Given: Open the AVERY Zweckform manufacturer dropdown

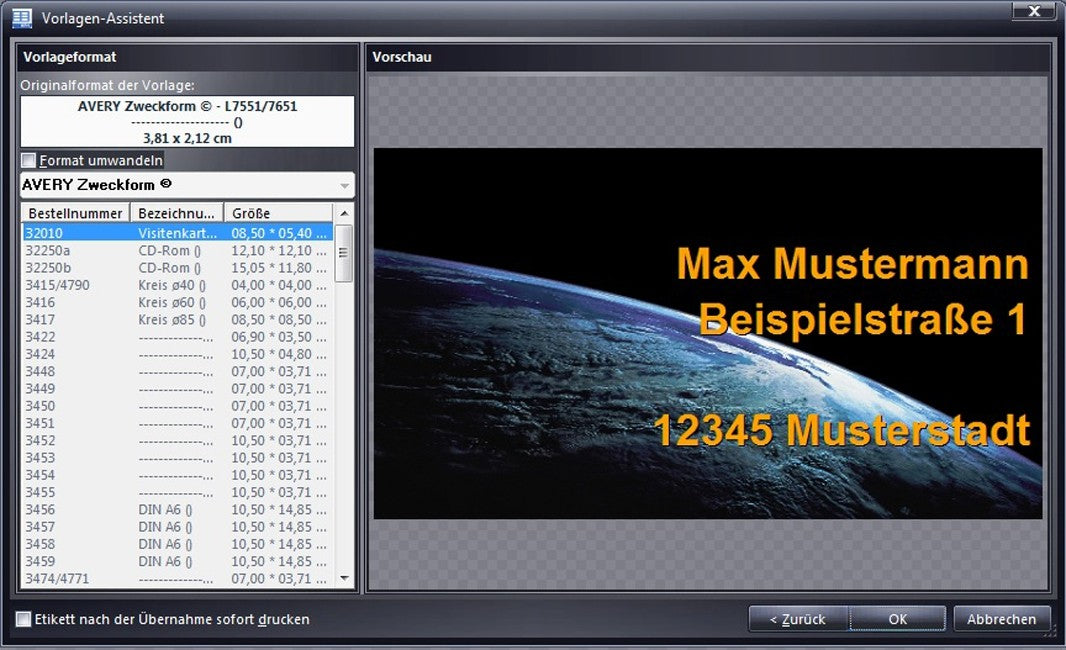Looking at the screenshot, I should coord(345,186).
